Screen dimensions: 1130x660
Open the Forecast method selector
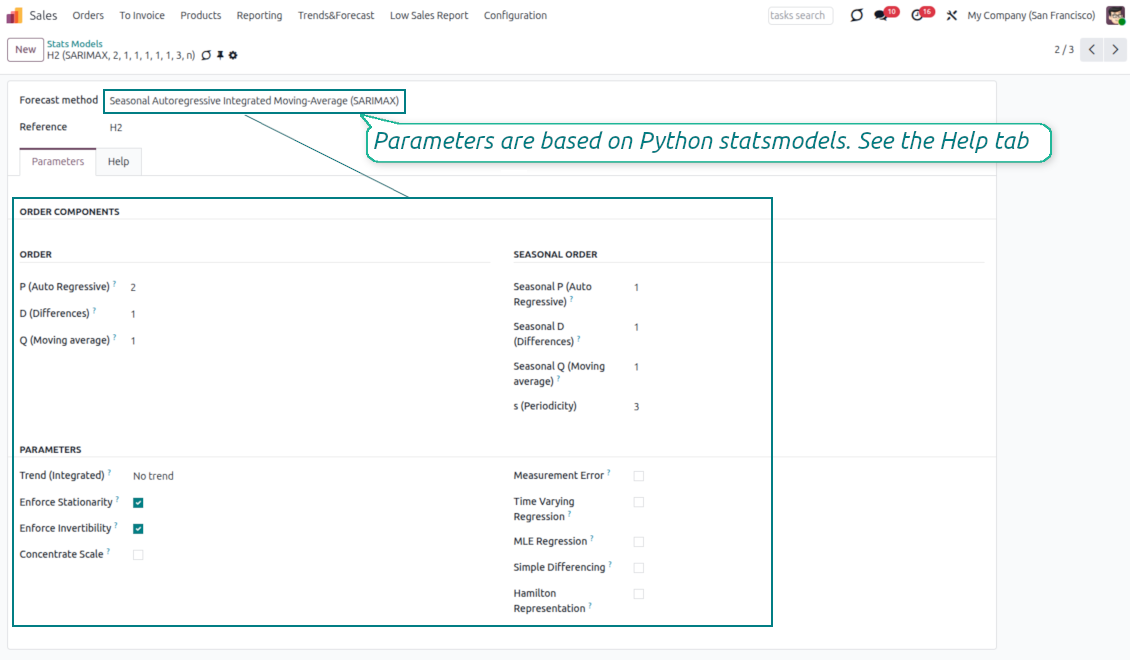(x=255, y=101)
